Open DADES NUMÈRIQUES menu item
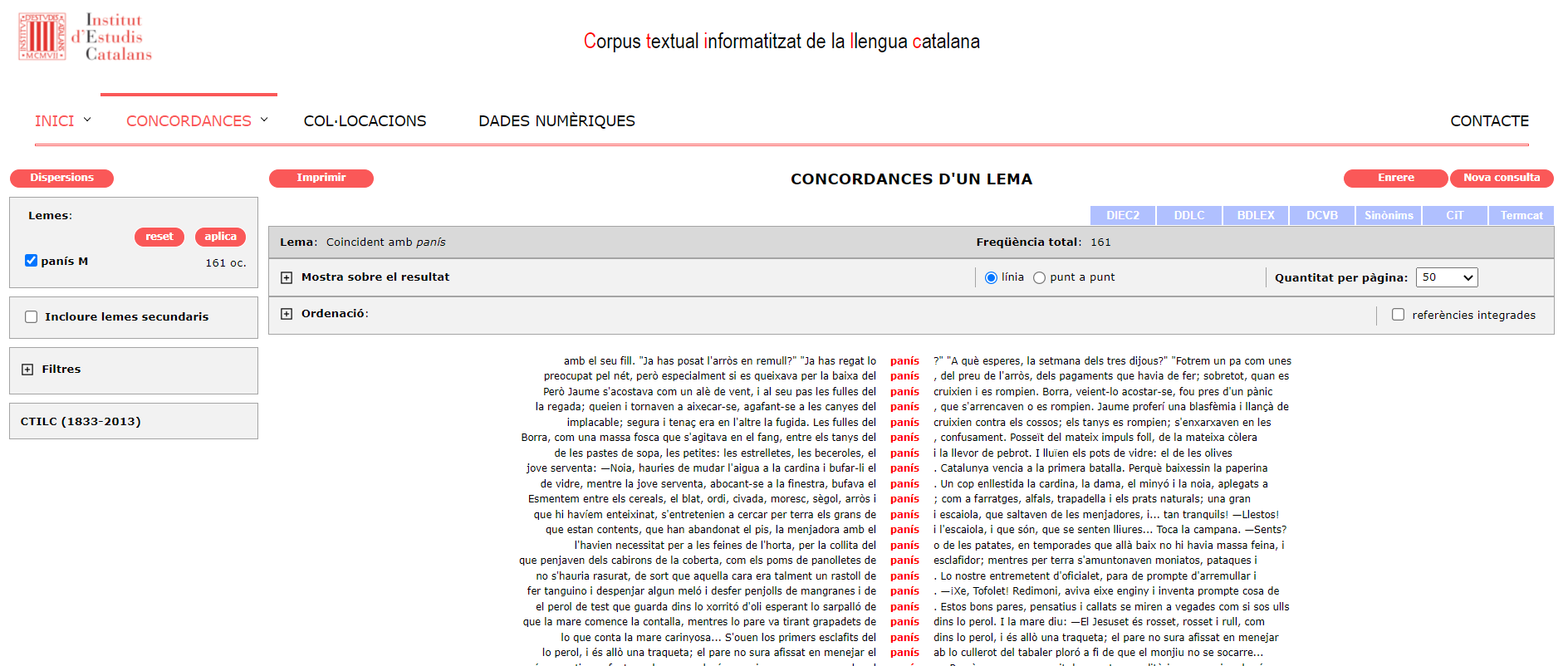 [556, 121]
